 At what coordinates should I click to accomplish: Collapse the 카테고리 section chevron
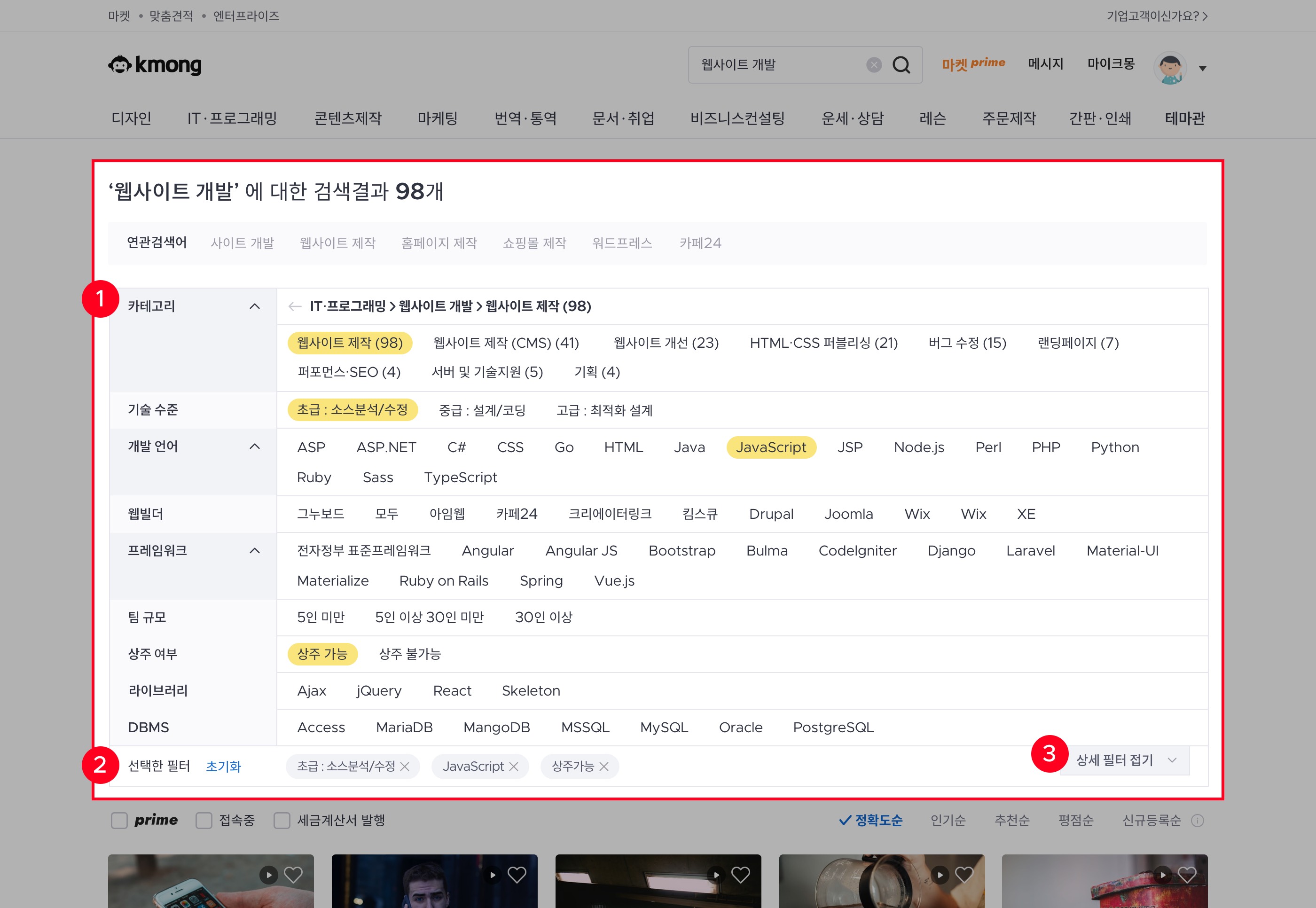click(254, 306)
